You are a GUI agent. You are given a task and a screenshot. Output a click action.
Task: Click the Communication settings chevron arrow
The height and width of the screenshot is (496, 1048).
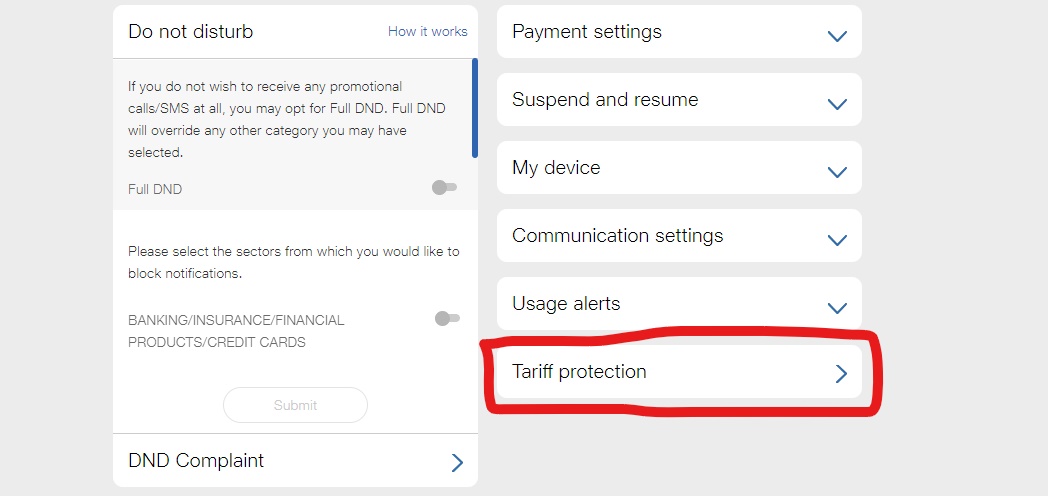[837, 240]
